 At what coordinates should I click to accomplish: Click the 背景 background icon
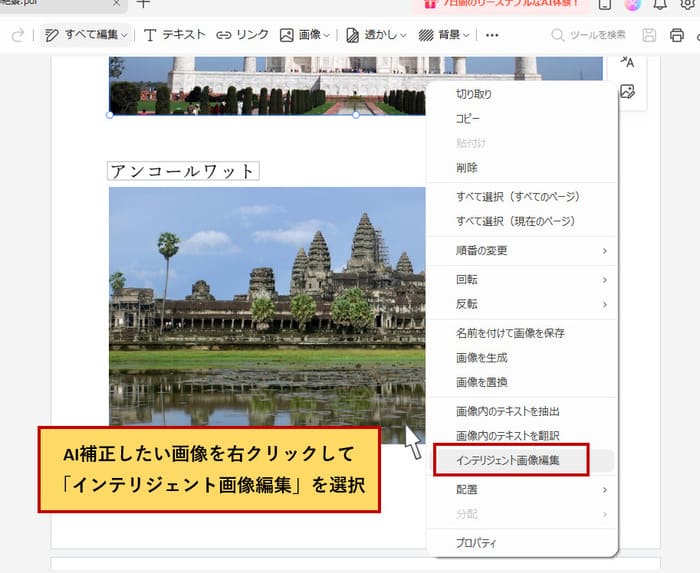[426, 35]
